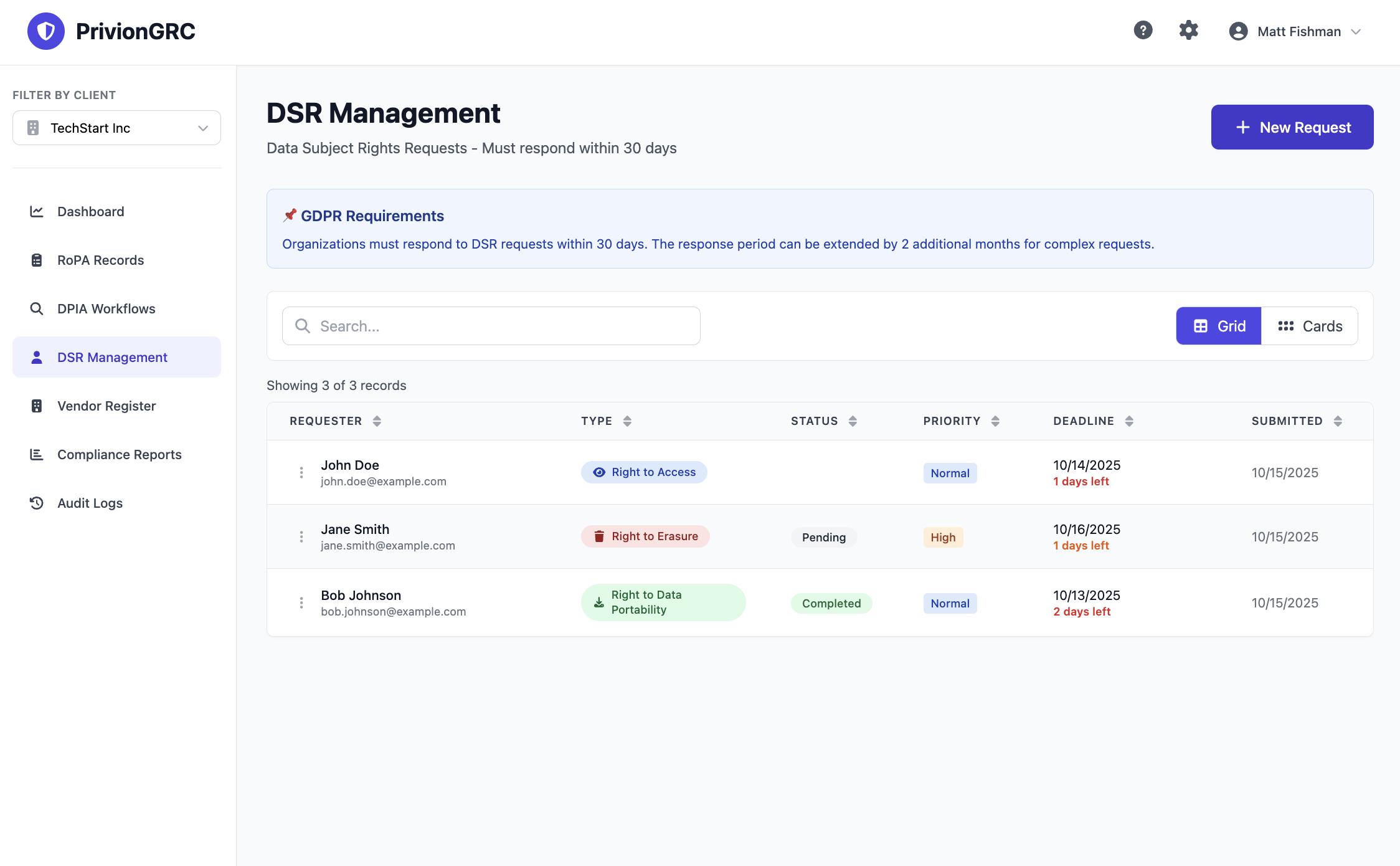
Task: Click the help question mark icon
Action: click(x=1143, y=31)
